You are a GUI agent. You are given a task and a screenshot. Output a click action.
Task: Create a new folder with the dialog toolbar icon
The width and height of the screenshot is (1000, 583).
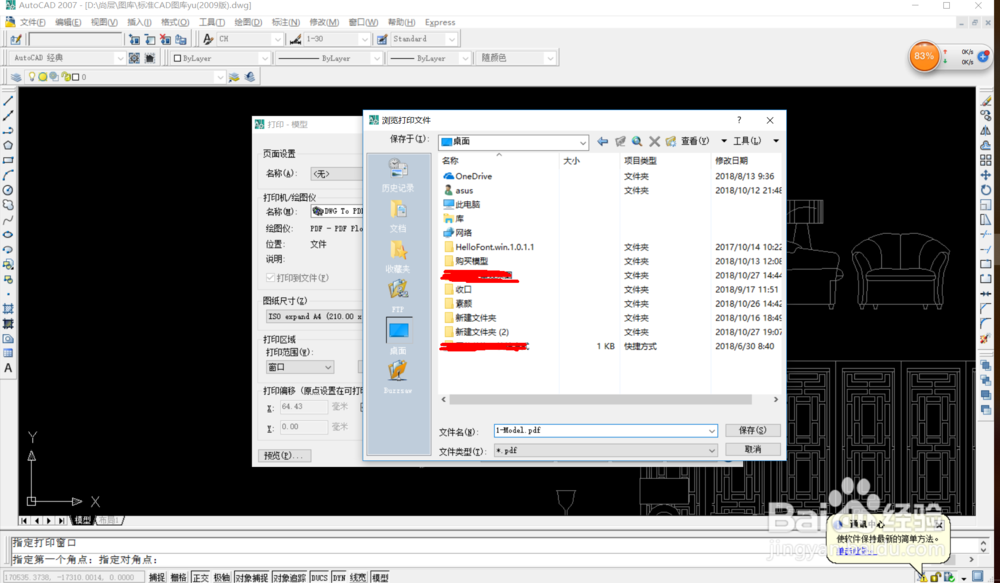670,141
